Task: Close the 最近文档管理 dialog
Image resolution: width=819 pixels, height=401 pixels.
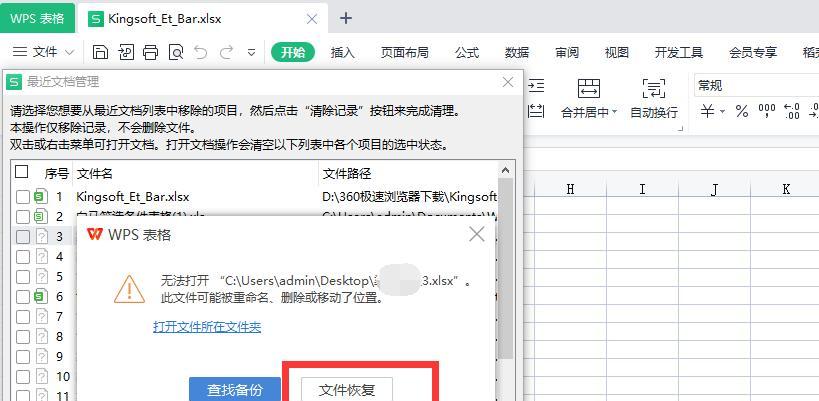Action: [508, 82]
